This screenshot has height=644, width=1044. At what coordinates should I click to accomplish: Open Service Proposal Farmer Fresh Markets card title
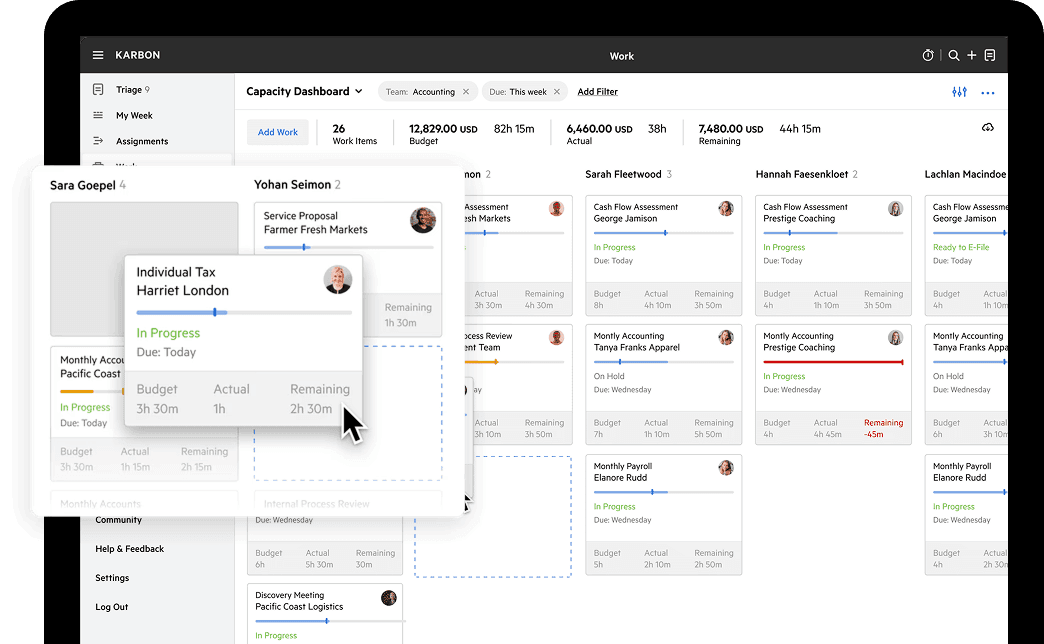(x=316, y=222)
